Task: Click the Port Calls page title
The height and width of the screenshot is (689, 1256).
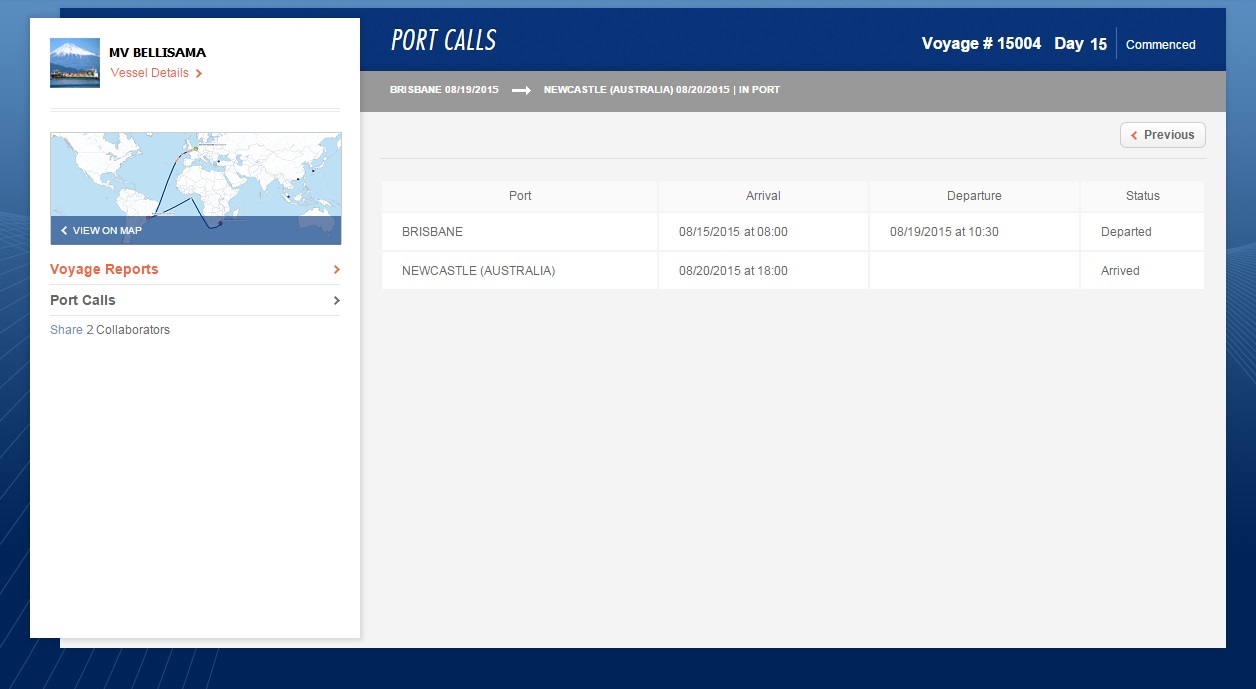Action: pos(443,40)
